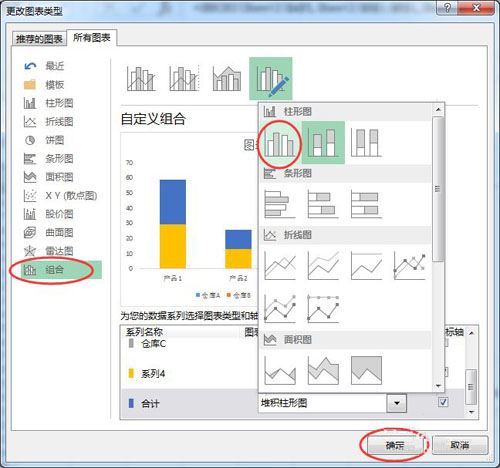Select stacked area-clustered column combo icon
Screen dimensions: 500x468
227,79
